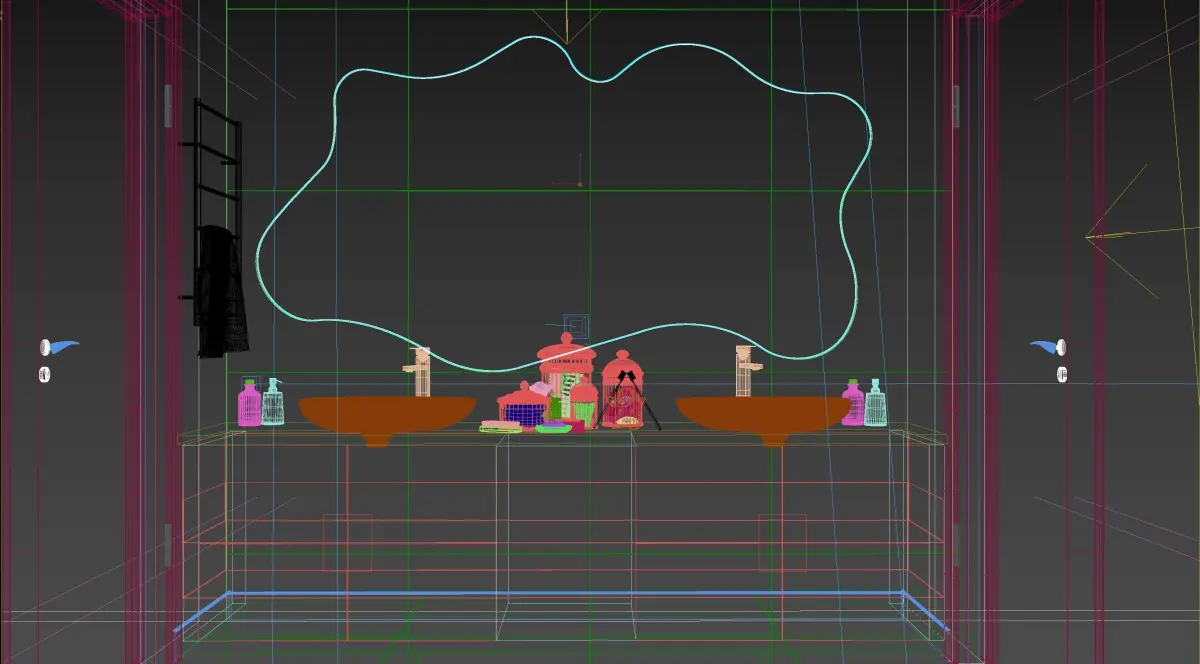Pick the green soap dish on the countertop

point(554,428)
